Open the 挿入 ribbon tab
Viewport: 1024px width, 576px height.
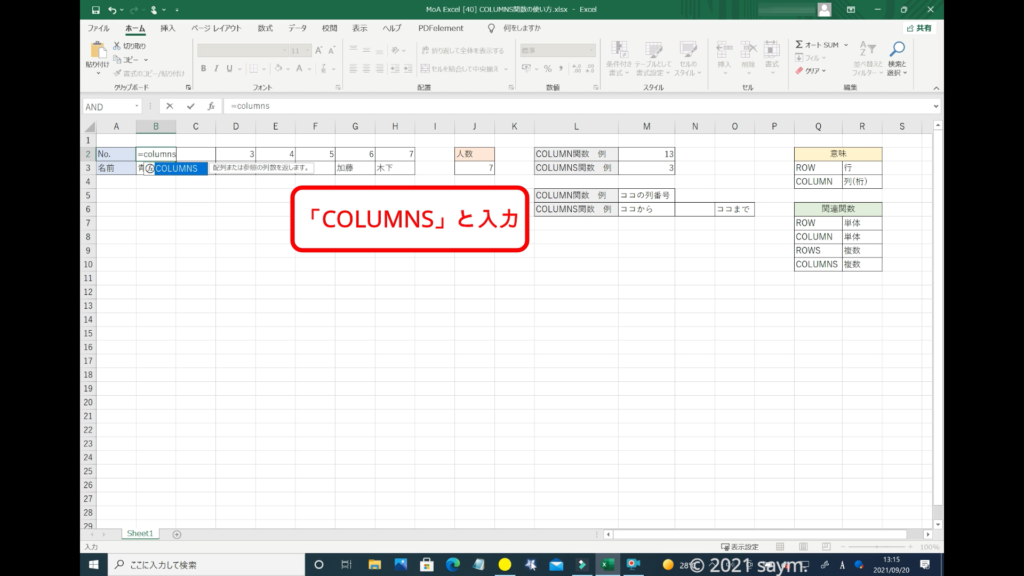(168, 28)
